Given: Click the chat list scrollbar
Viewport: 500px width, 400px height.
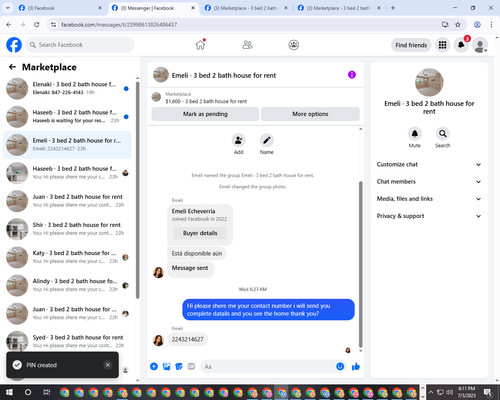Looking at the screenshot, I should click(137, 190).
